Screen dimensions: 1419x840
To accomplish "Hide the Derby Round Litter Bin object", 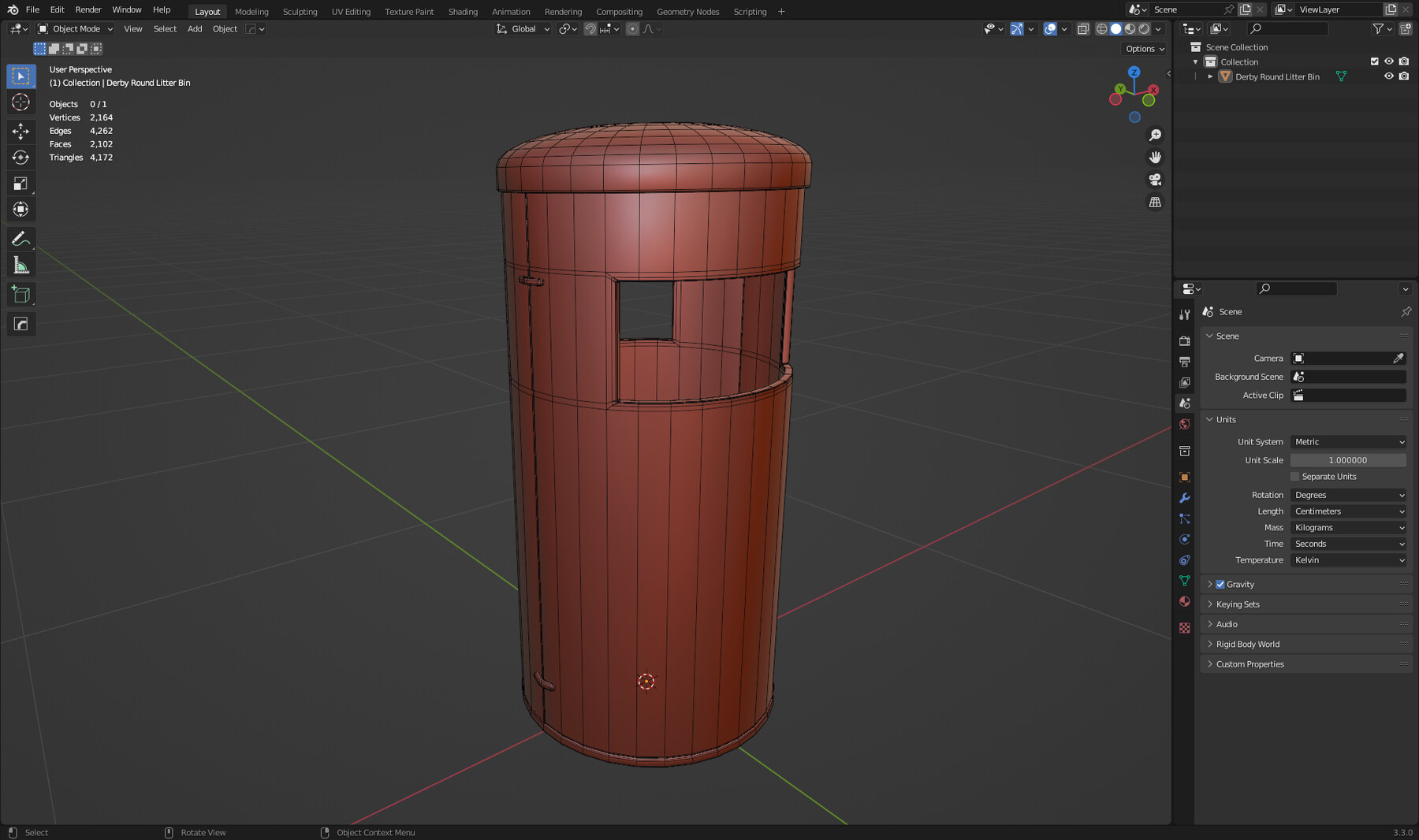I will (1389, 76).
